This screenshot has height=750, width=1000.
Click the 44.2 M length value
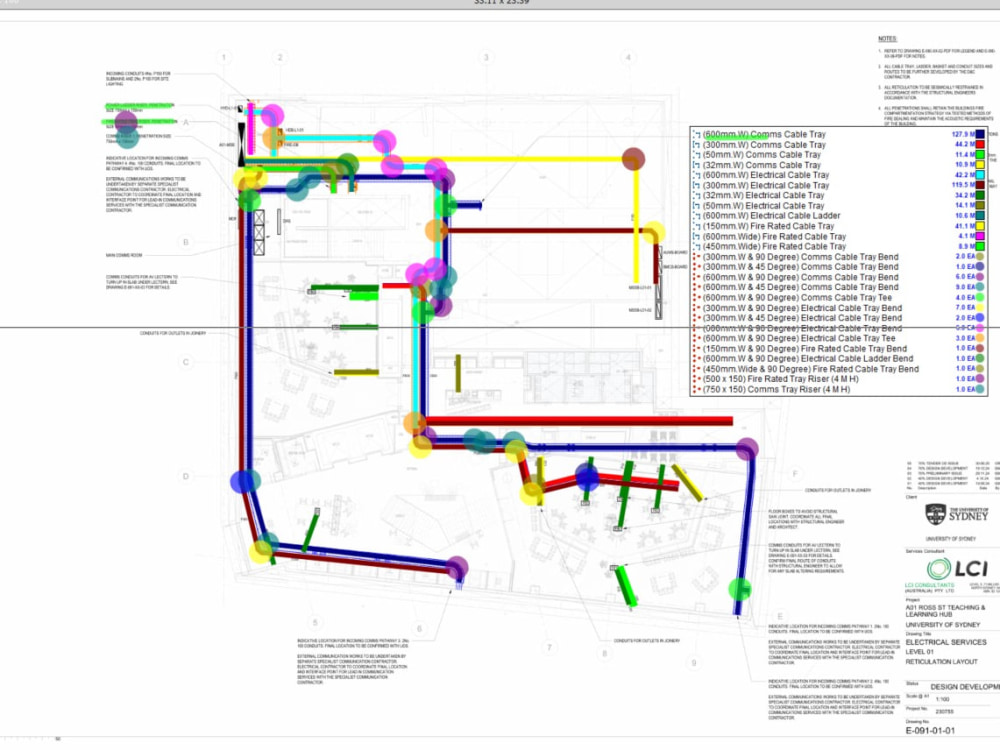pyautogui.click(x=964, y=145)
